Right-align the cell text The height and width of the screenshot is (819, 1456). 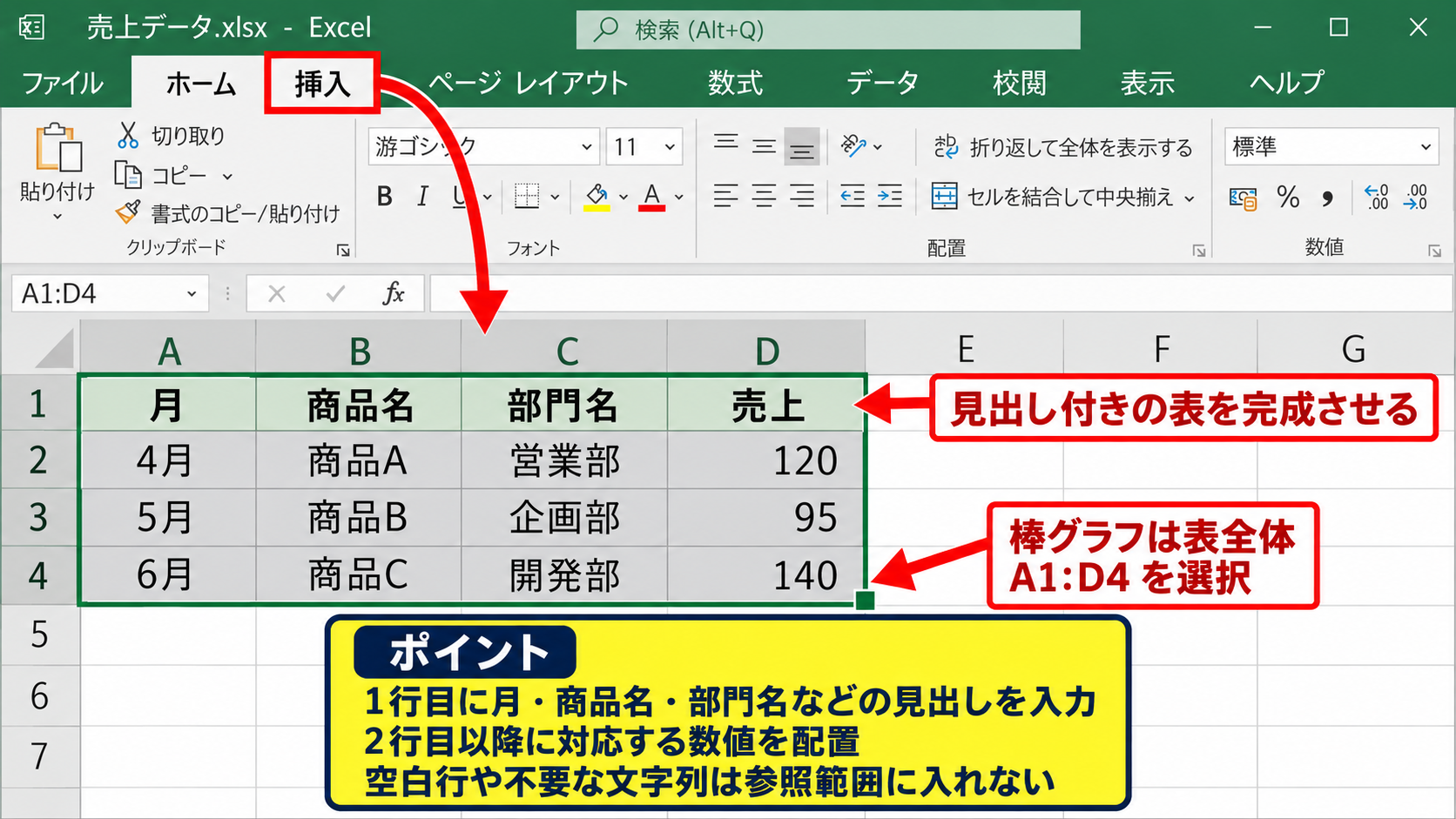point(802,196)
